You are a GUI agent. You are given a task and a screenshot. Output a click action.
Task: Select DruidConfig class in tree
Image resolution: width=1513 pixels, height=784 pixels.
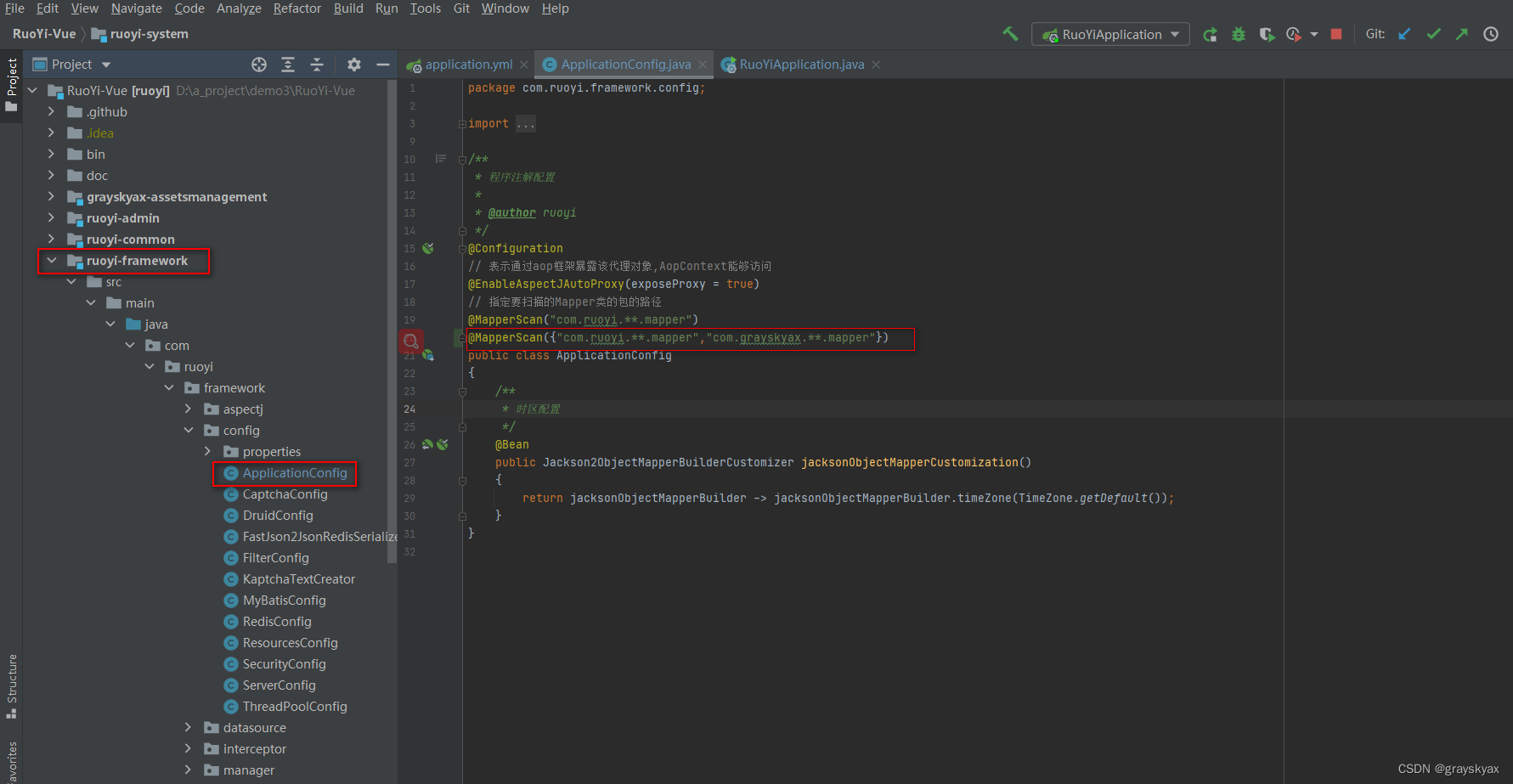point(278,515)
